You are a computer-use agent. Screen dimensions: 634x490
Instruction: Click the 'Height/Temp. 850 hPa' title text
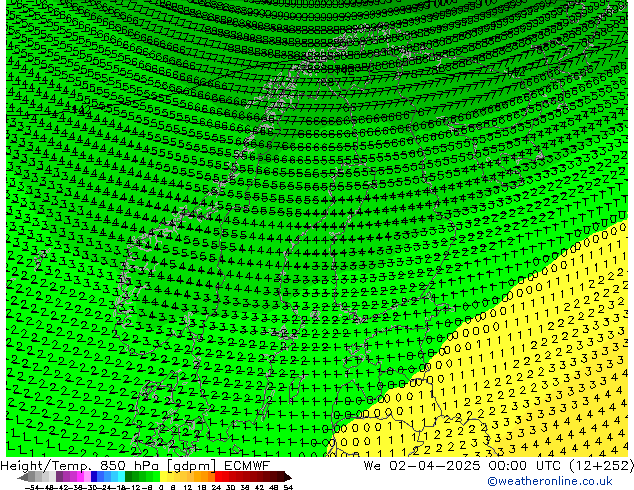pyautogui.click(x=81, y=466)
